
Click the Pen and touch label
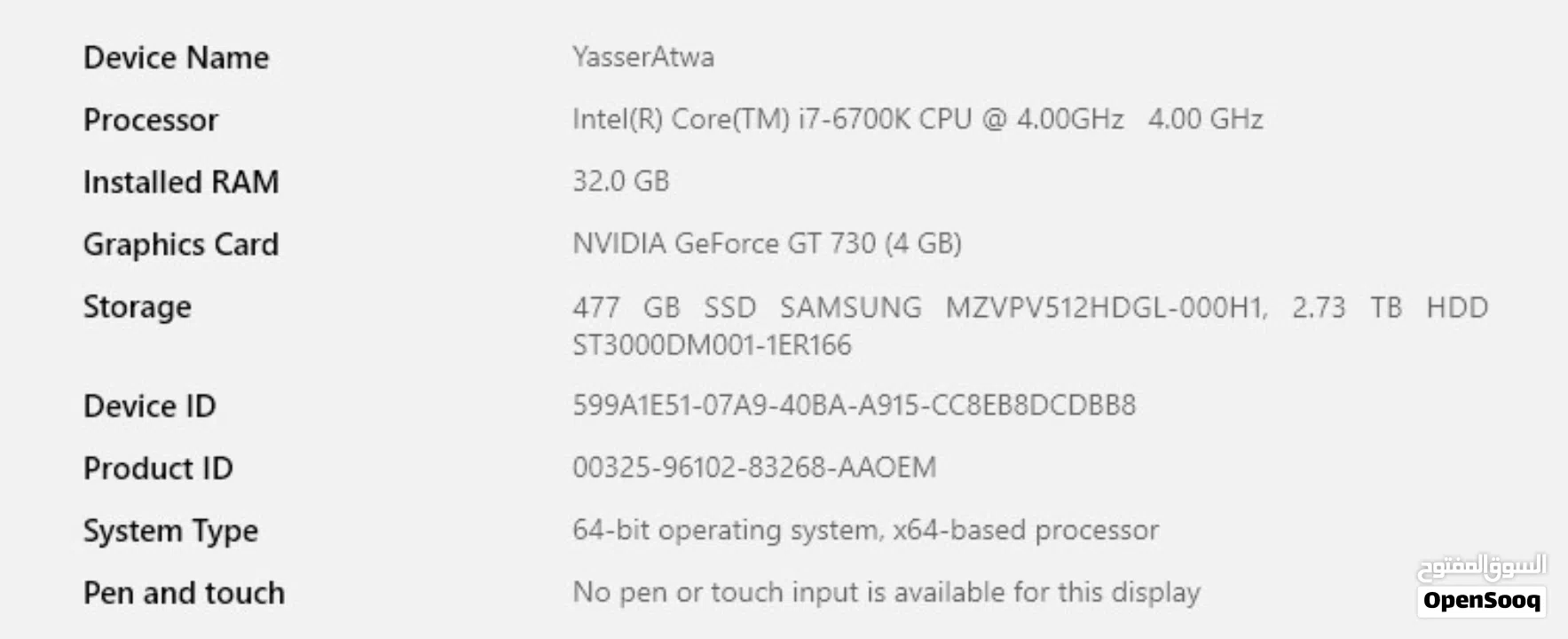click(x=184, y=593)
